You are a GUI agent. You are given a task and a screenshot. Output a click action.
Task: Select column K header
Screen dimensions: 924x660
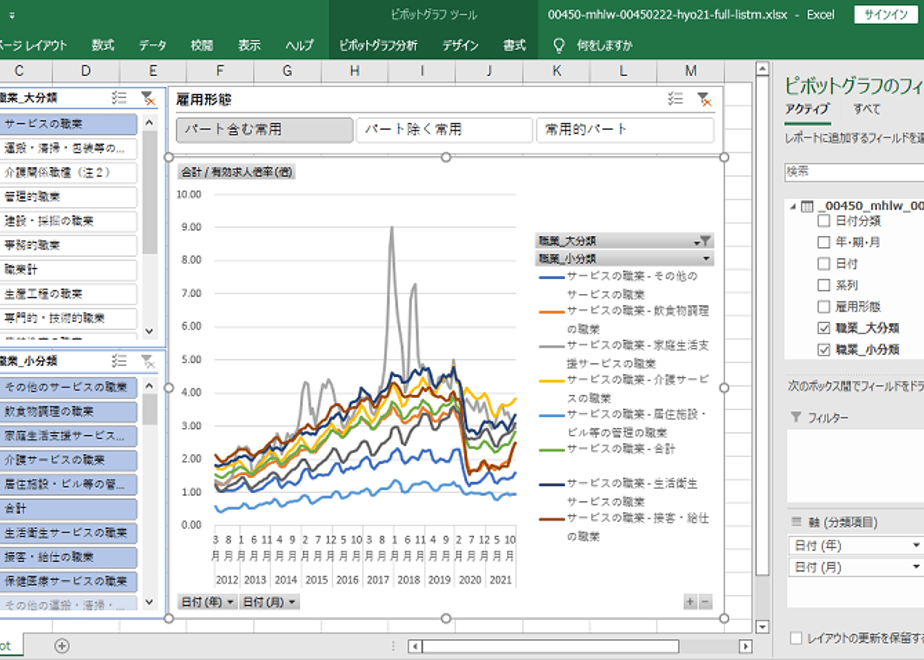click(x=556, y=71)
